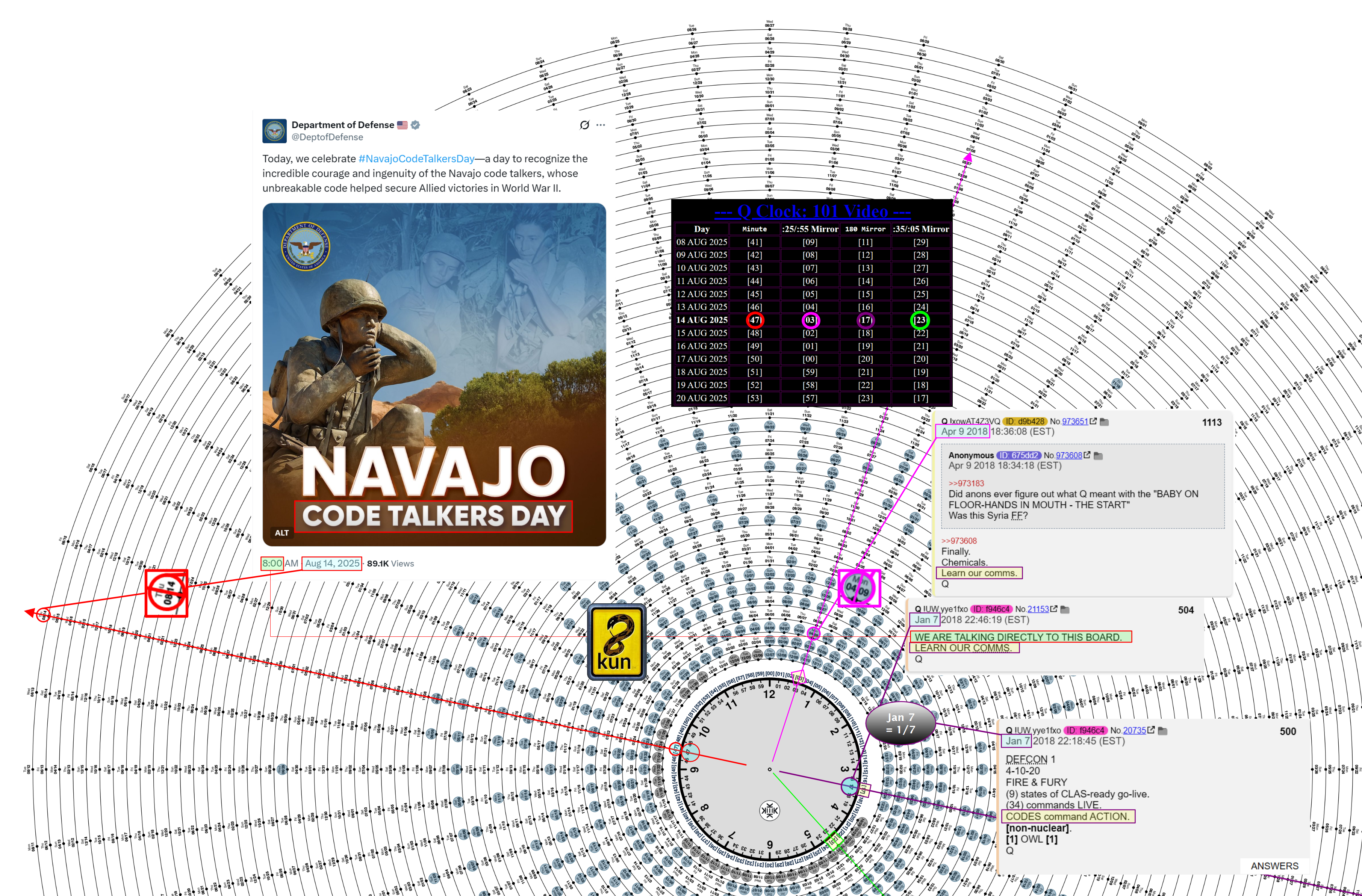
Task: Click the large 12 numeral on the clock face
Action: coord(769,694)
